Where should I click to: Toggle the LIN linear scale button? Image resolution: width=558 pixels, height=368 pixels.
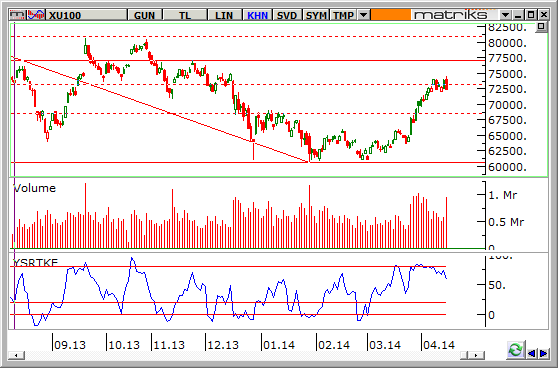pyautogui.click(x=224, y=15)
